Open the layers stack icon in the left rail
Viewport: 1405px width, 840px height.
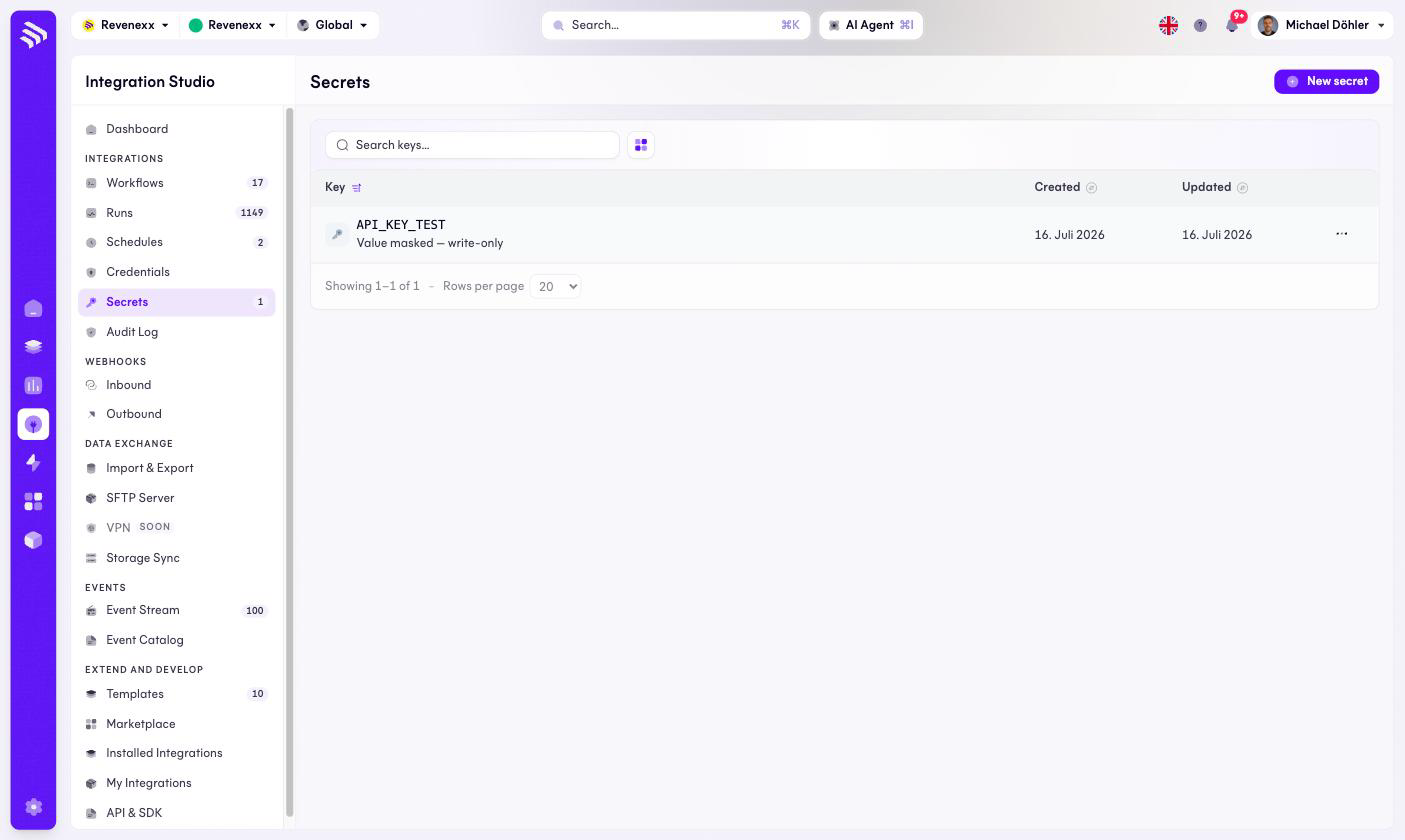[33, 346]
